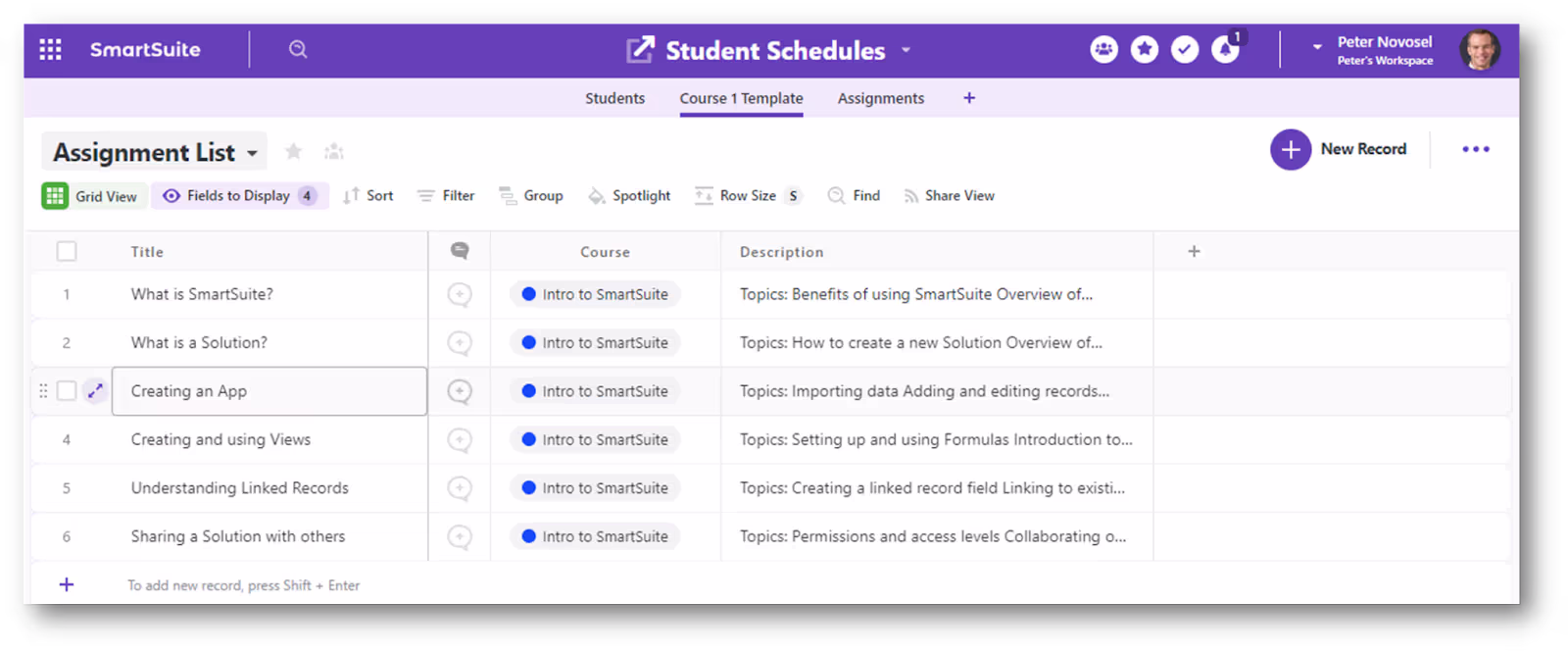Open the Filter toolbar option
Screen dimensions: 1568x653
[446, 196]
